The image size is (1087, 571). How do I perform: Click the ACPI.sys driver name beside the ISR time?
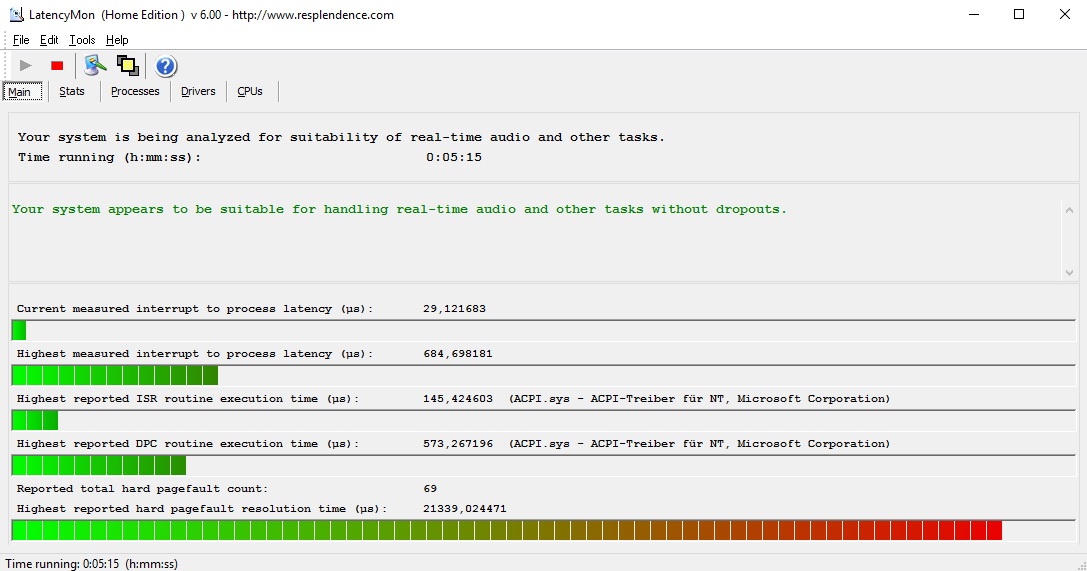point(699,399)
